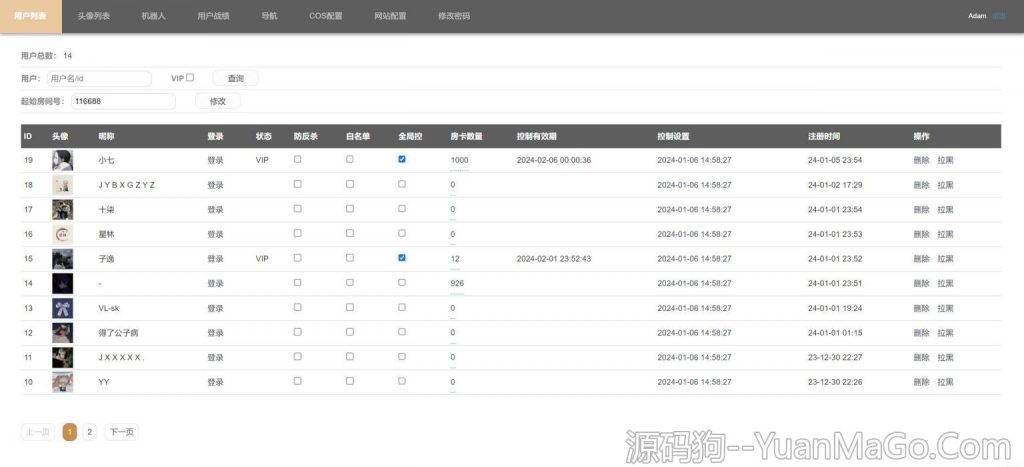1024x467 pixels.
Task: Click the 注册时间 column header
Action: [824, 137]
